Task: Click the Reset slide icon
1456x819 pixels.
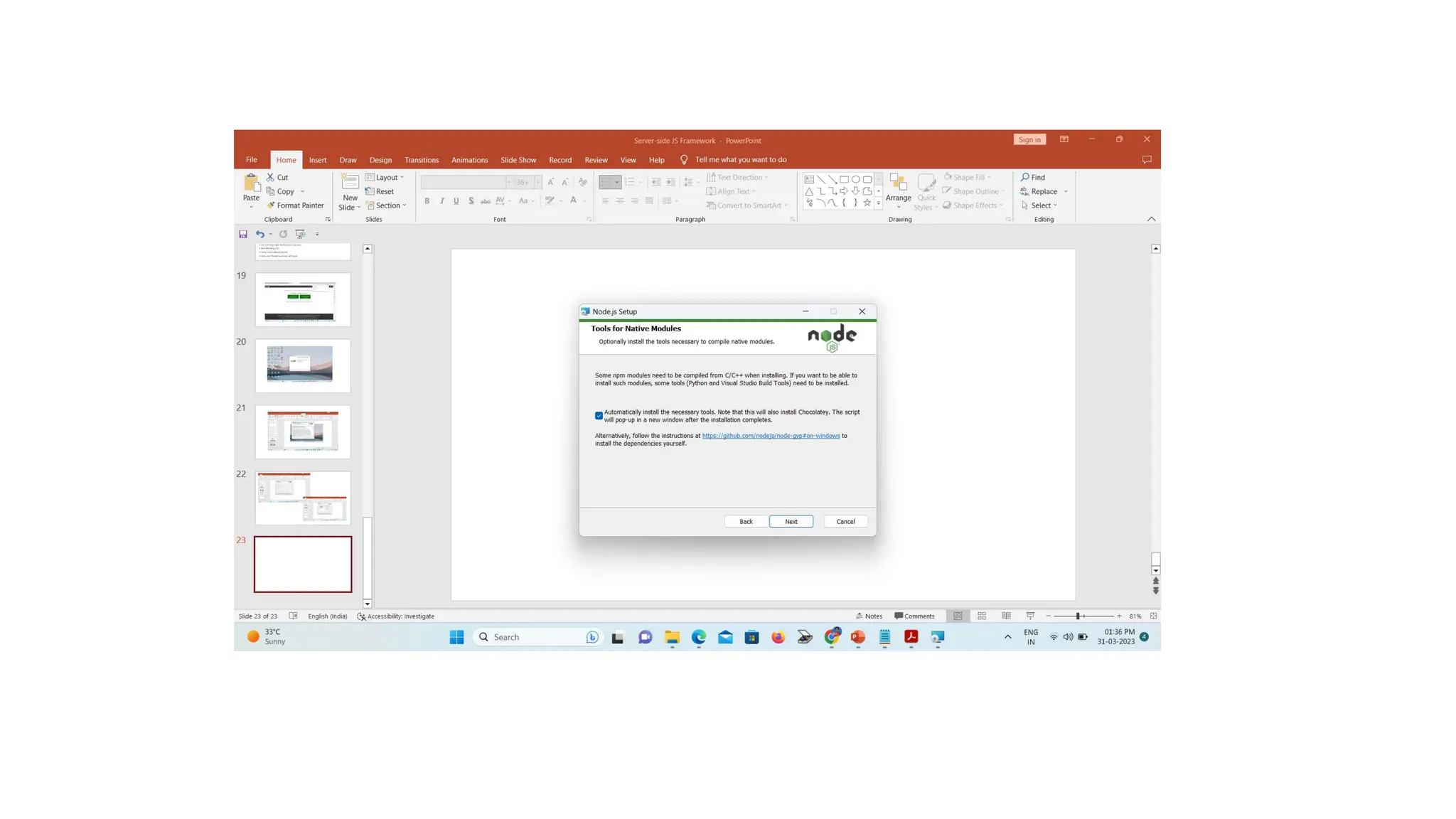Action: (x=370, y=191)
